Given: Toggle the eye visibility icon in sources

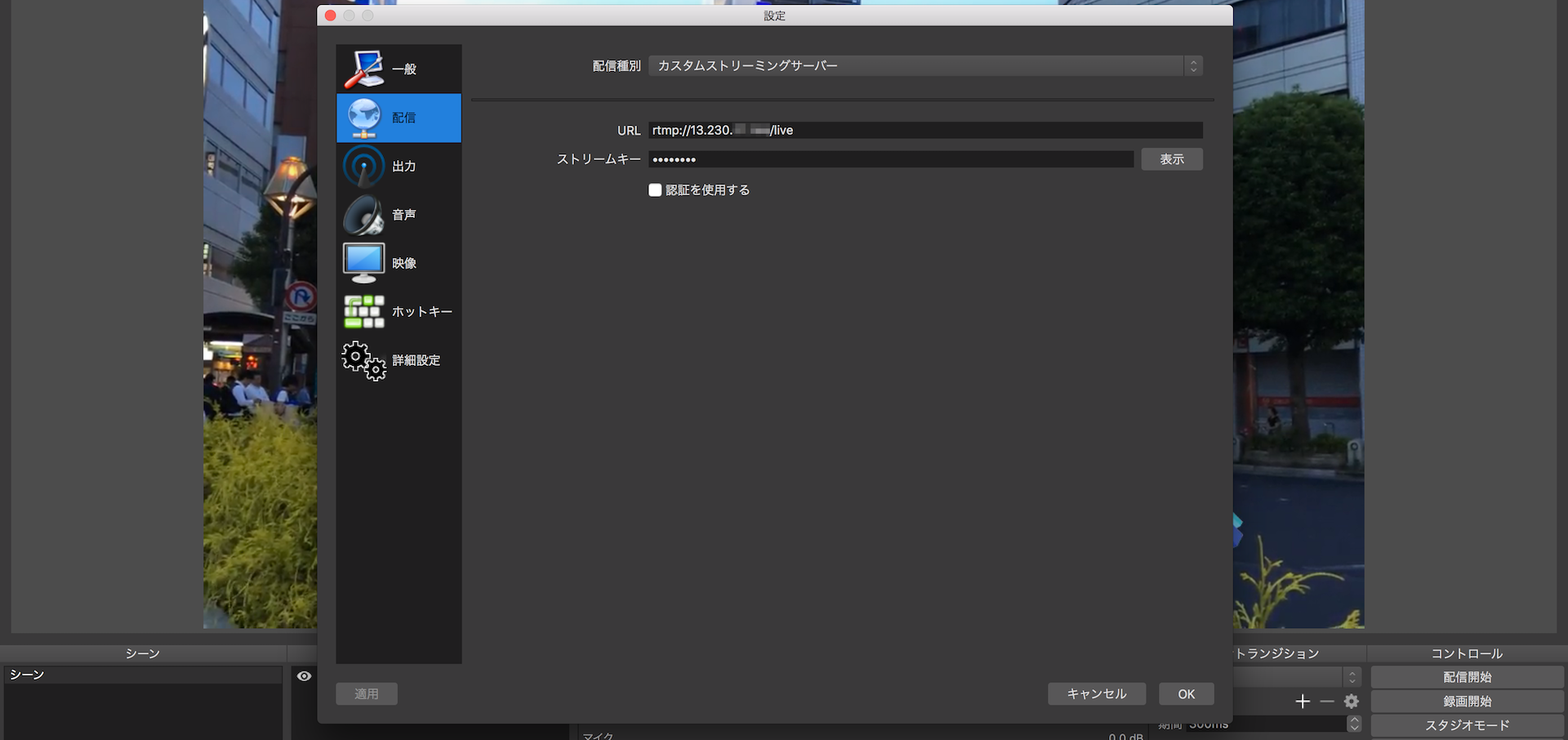Looking at the screenshot, I should pos(304,675).
